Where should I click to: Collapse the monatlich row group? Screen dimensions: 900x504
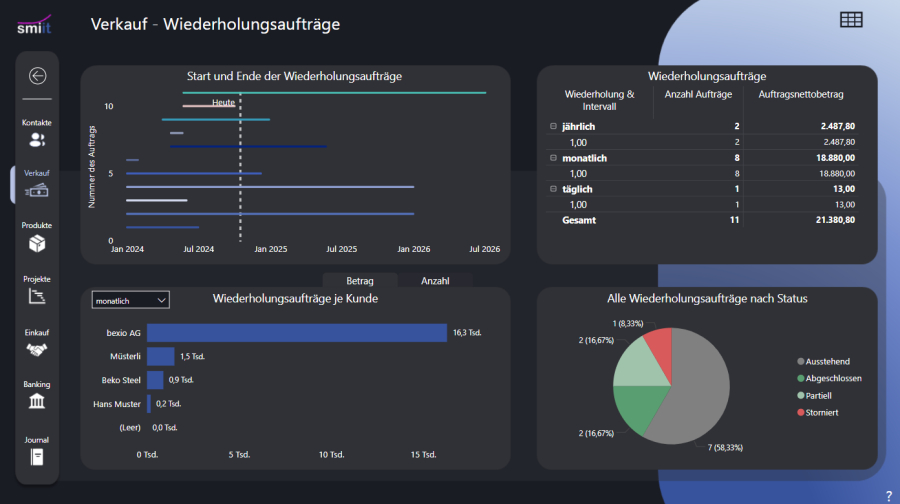coord(553,158)
